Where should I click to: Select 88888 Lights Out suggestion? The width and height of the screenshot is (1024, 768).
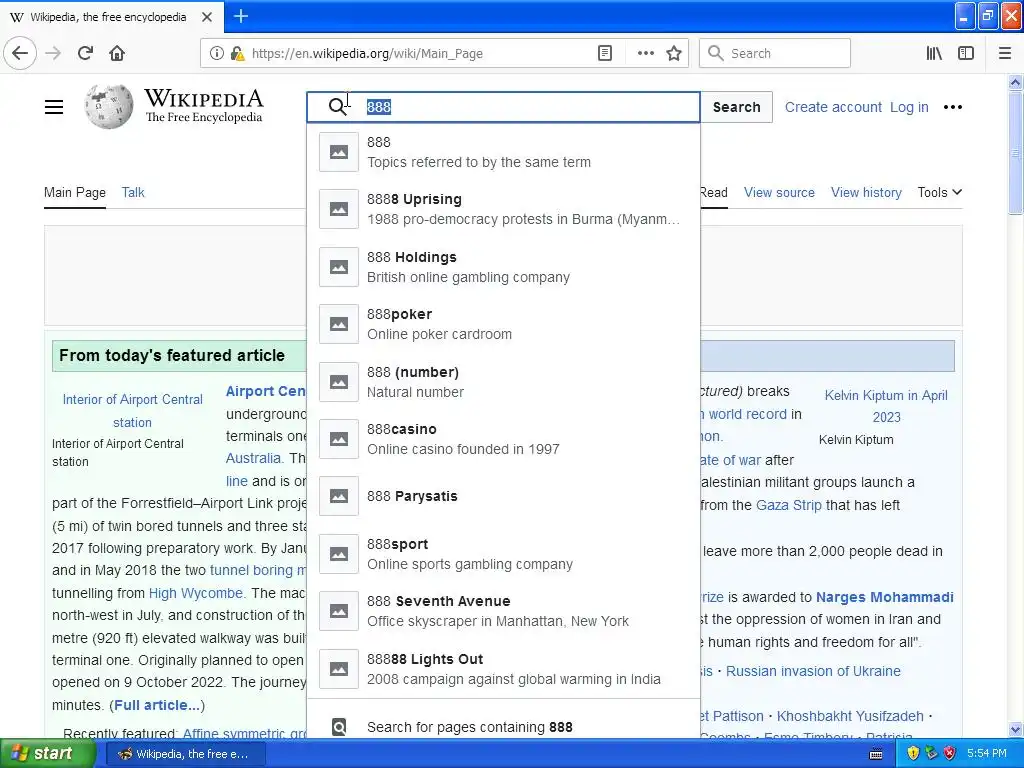point(504,669)
